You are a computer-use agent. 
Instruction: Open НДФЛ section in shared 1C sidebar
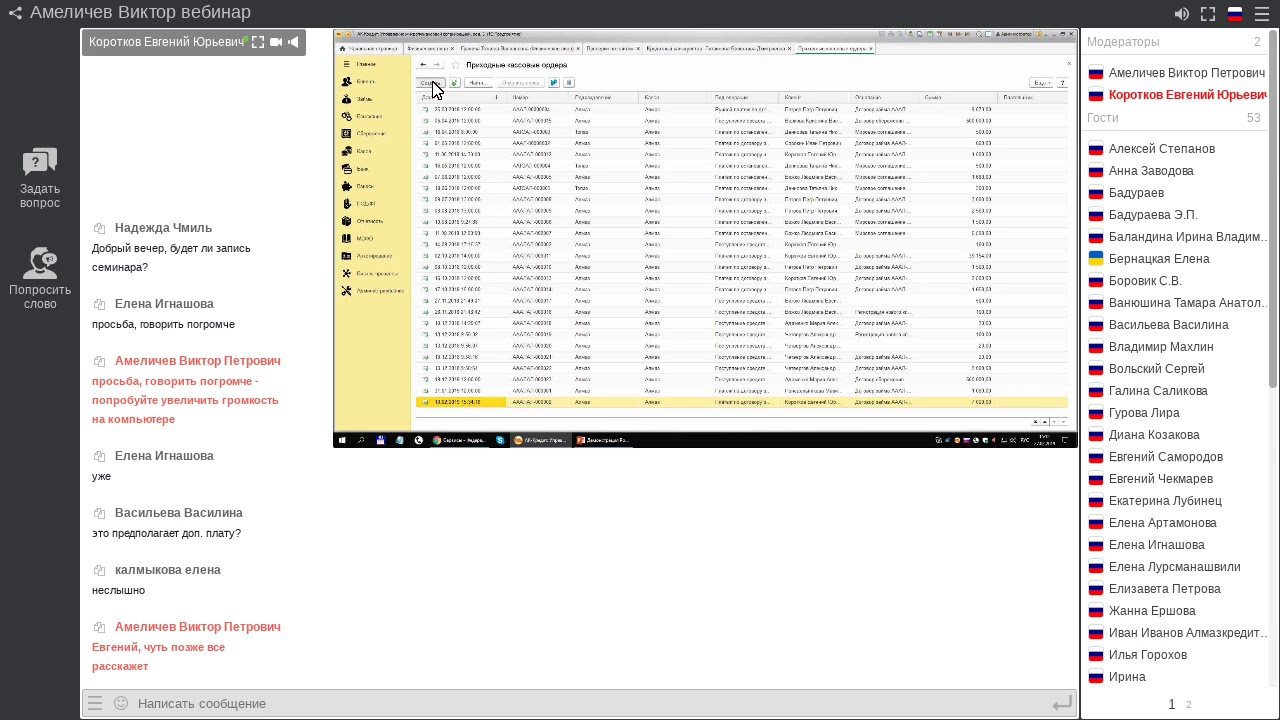[360, 204]
